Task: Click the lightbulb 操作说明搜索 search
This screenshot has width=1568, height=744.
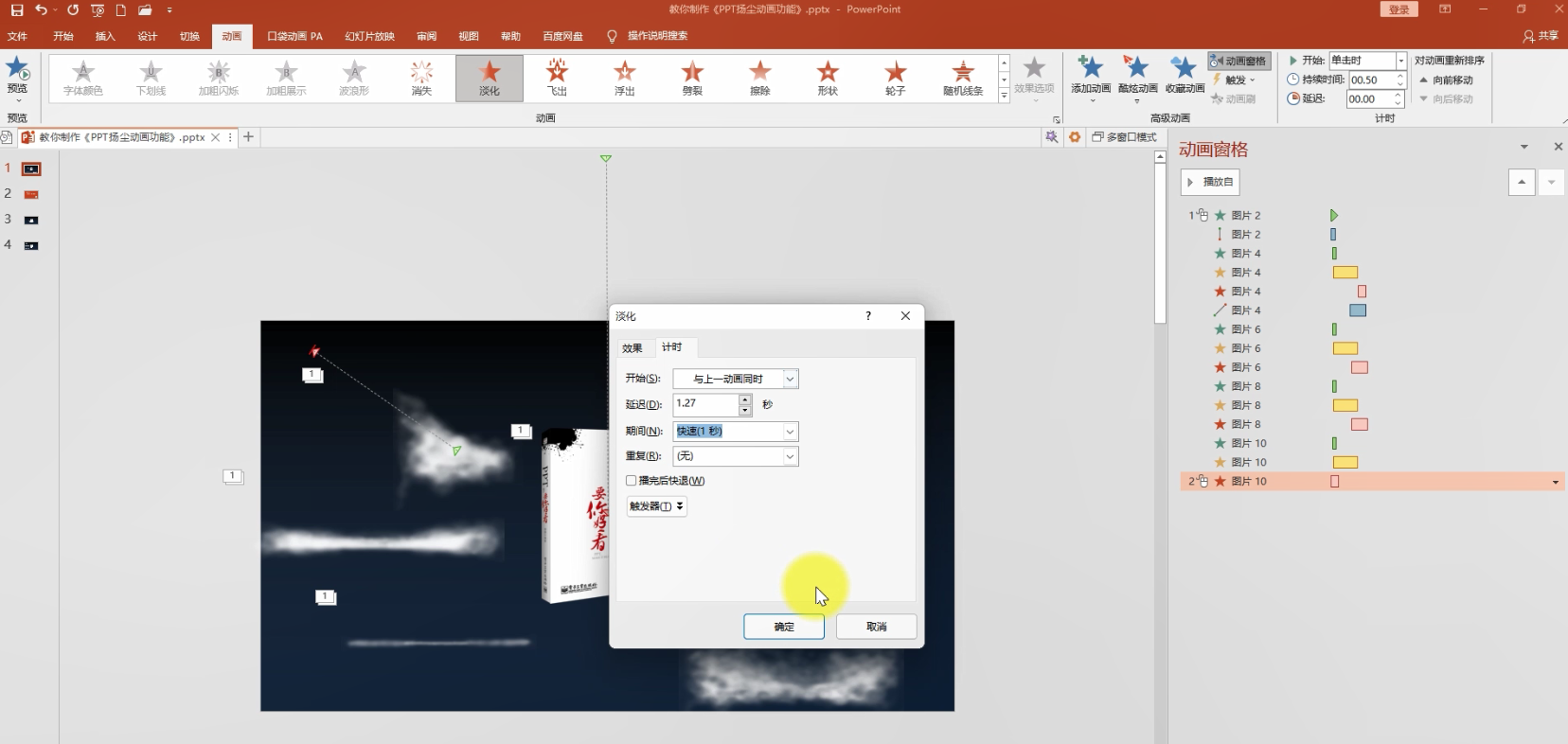Action: [648, 36]
